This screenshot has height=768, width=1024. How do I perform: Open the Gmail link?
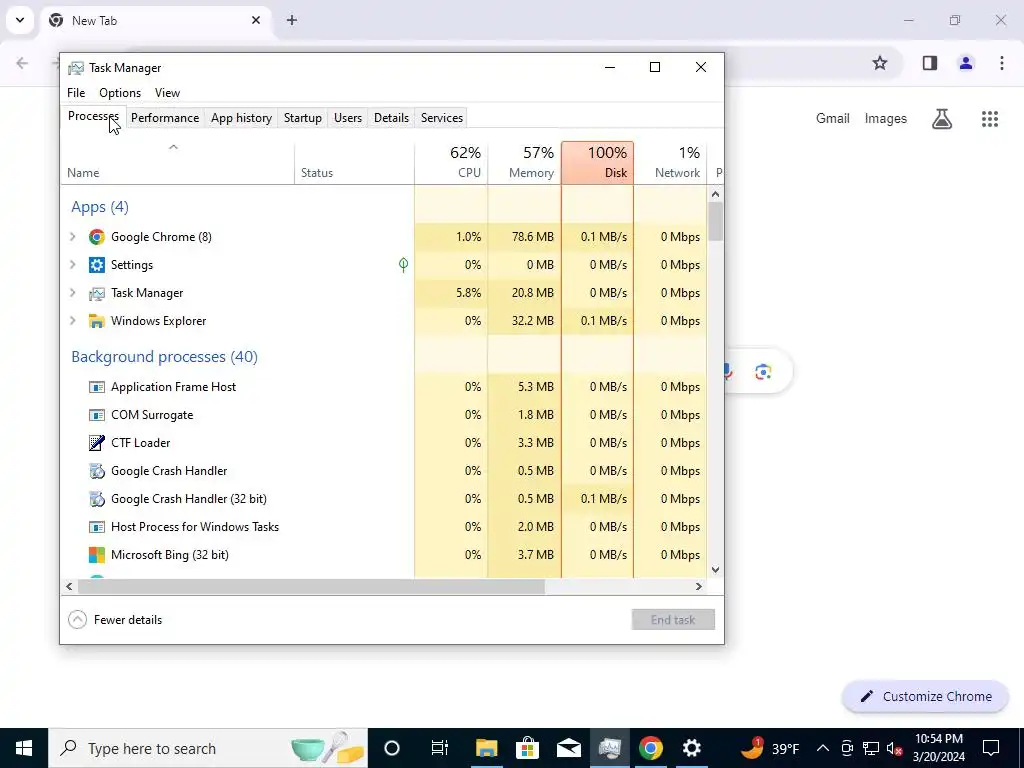tap(833, 119)
